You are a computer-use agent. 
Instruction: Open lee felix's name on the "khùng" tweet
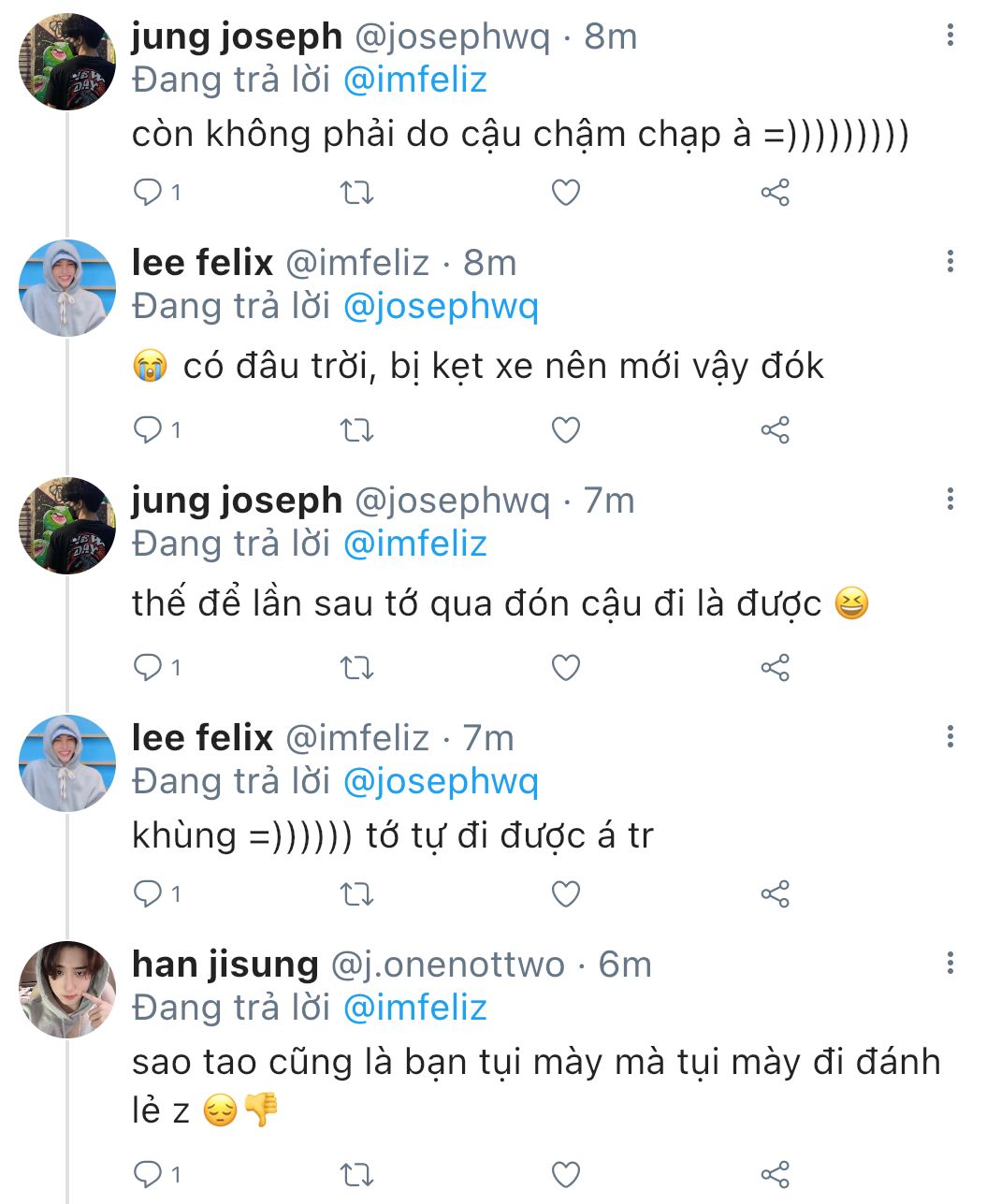(x=202, y=738)
